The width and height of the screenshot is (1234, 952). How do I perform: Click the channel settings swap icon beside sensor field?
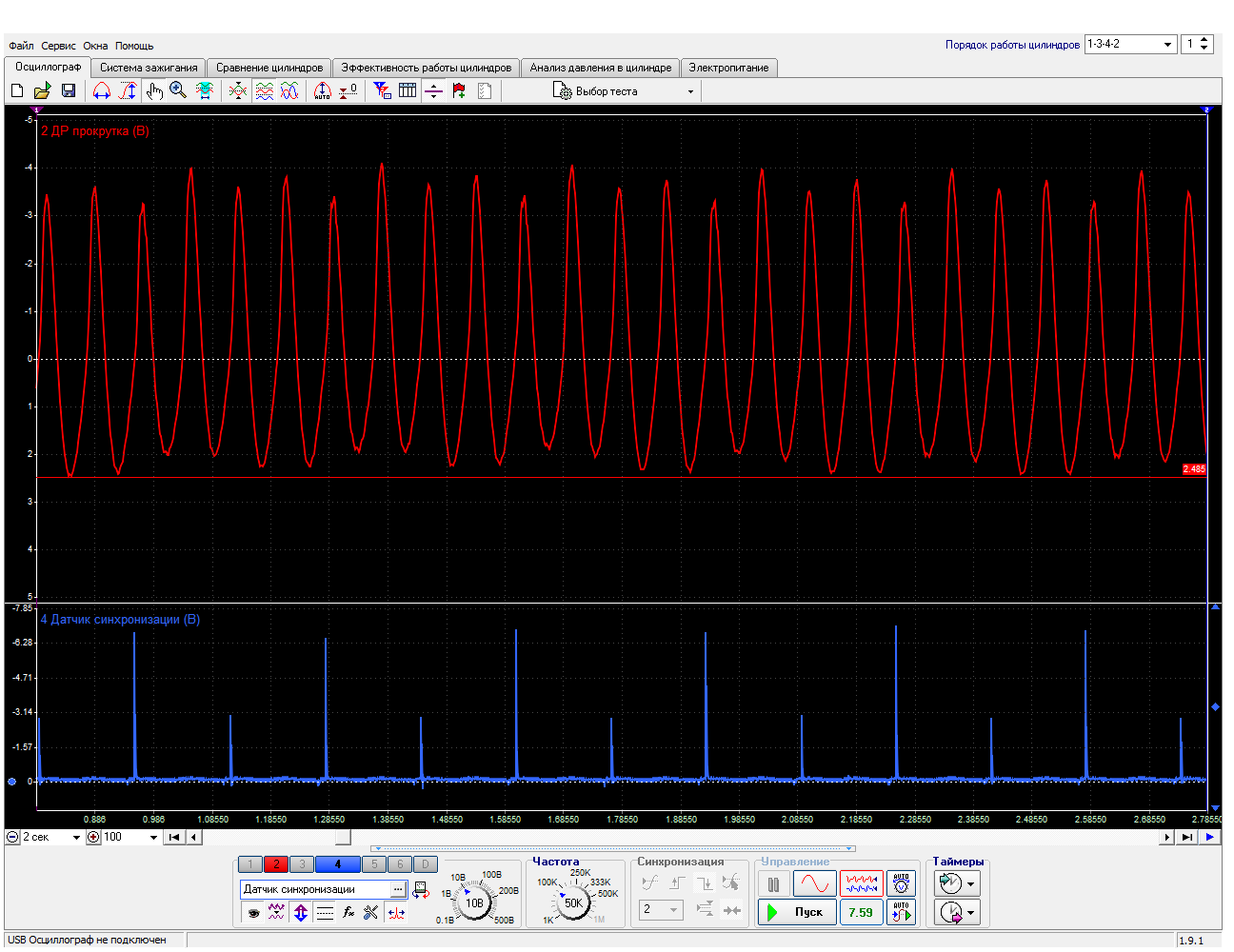coord(421,889)
